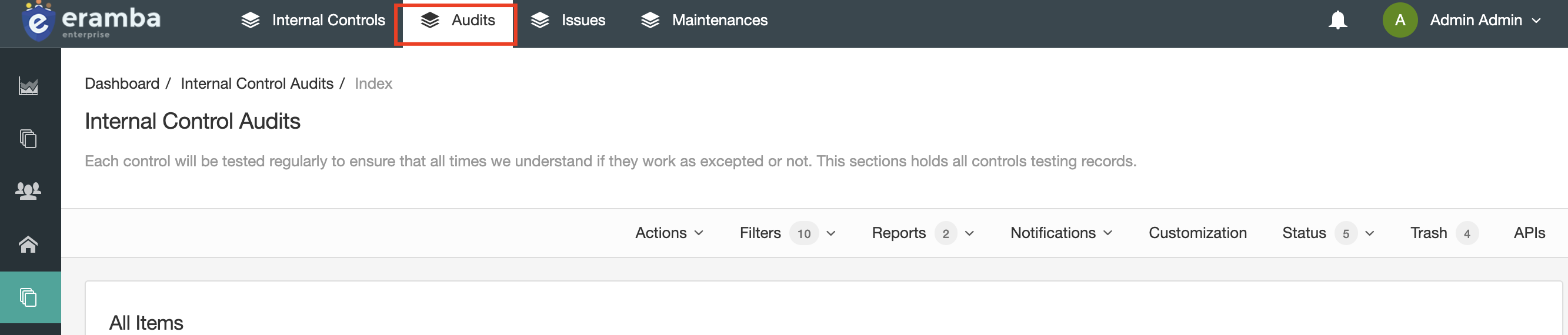This screenshot has height=335, width=1568.
Task: Open the Reports dropdown
Action: point(923,233)
